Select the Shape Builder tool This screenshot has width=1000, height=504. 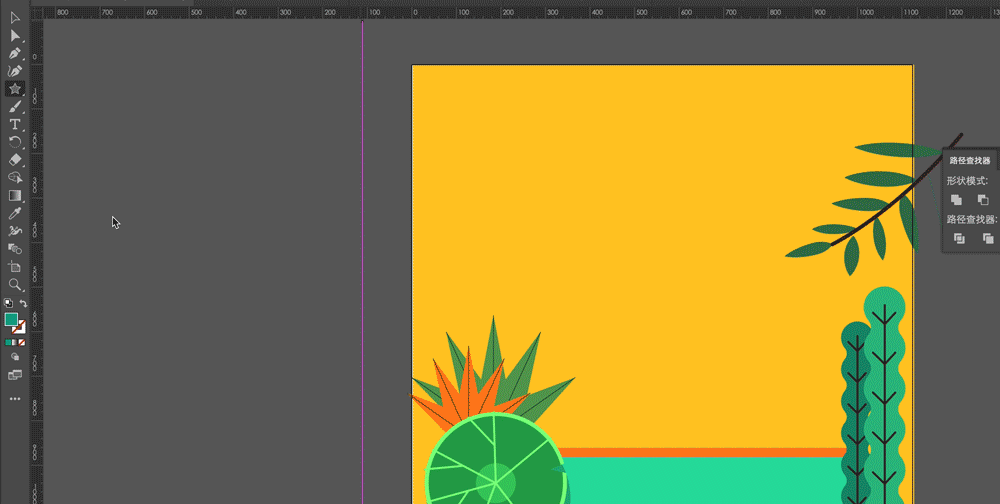(15, 177)
